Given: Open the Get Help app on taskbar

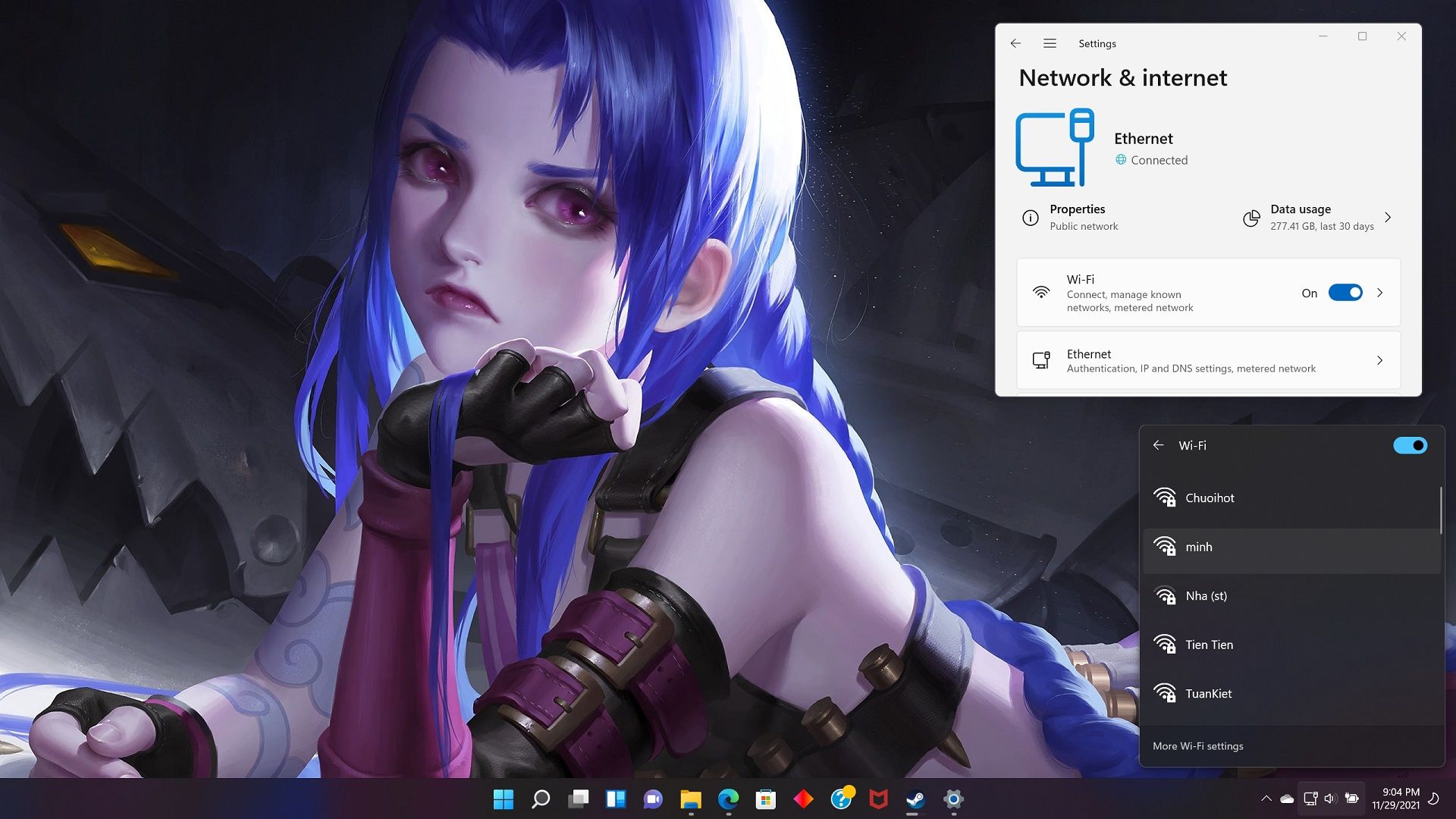Looking at the screenshot, I should click(x=841, y=799).
